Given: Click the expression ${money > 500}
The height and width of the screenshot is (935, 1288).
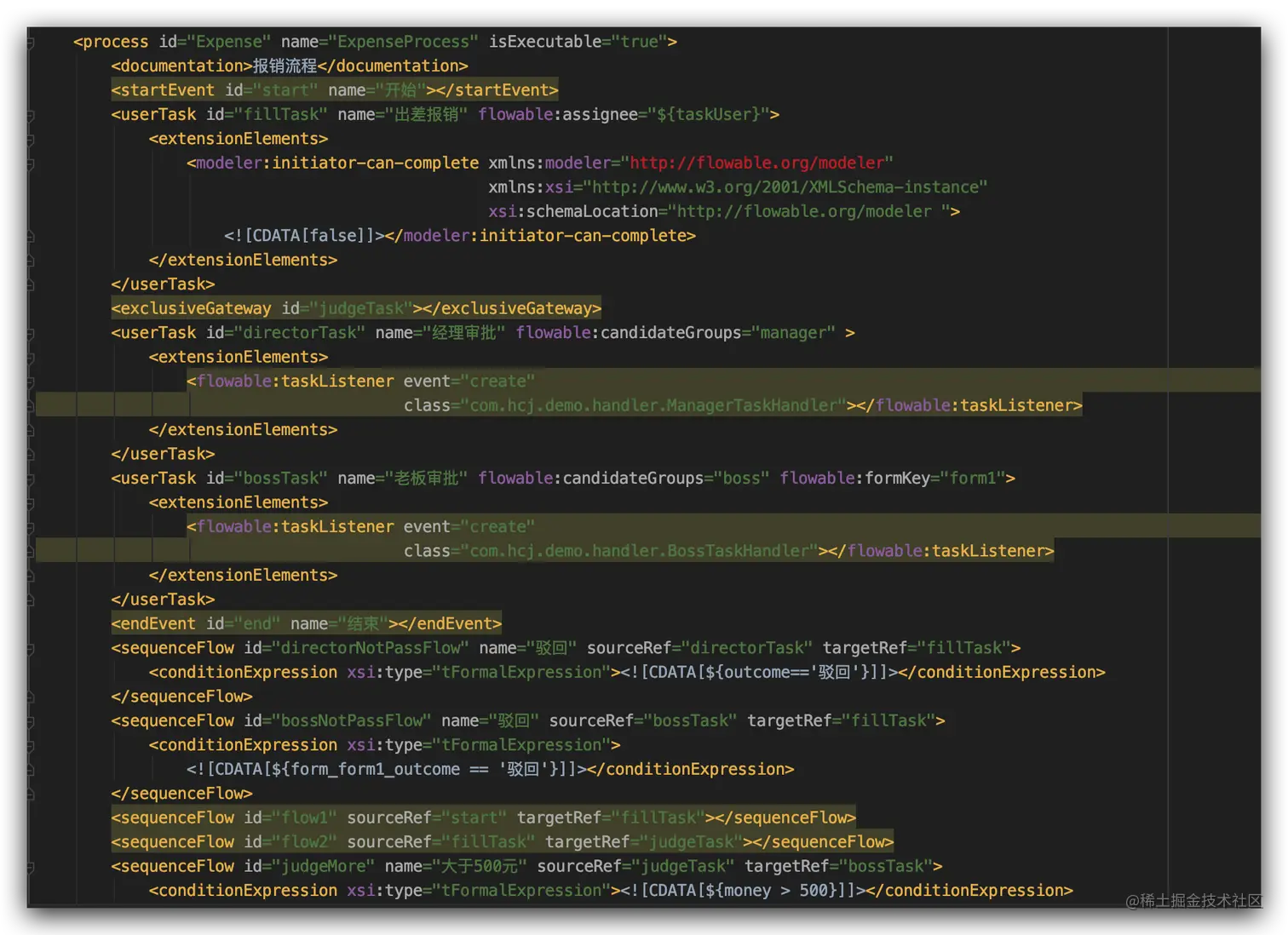Looking at the screenshot, I should coord(773,891).
